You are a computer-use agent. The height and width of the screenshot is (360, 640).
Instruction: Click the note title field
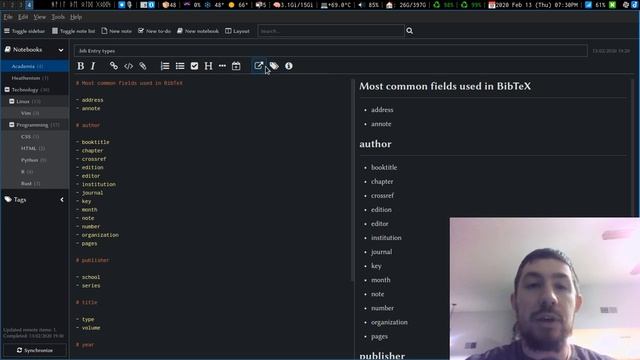point(331,51)
